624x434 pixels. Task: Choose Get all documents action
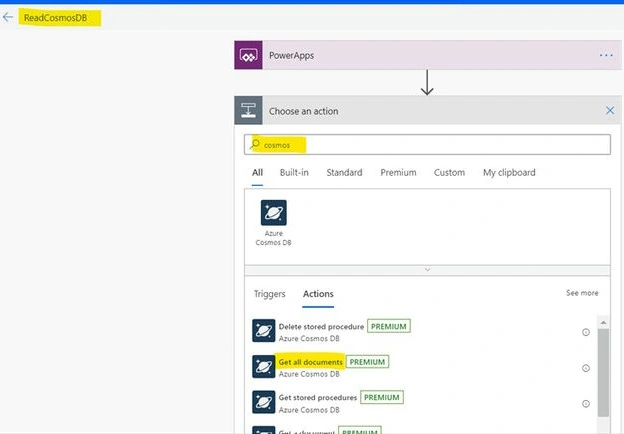[x=310, y=362]
